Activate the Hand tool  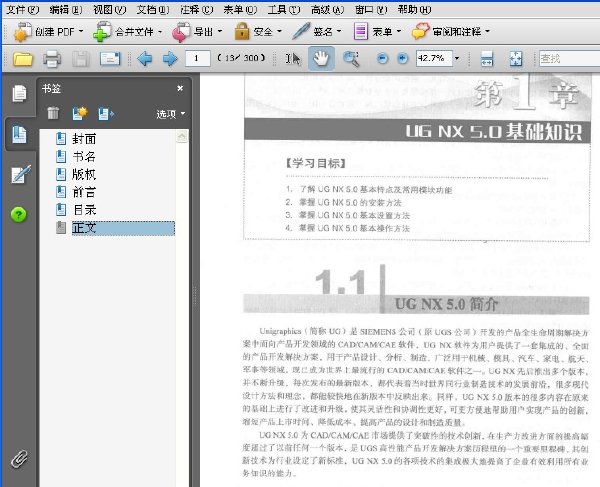(321, 58)
